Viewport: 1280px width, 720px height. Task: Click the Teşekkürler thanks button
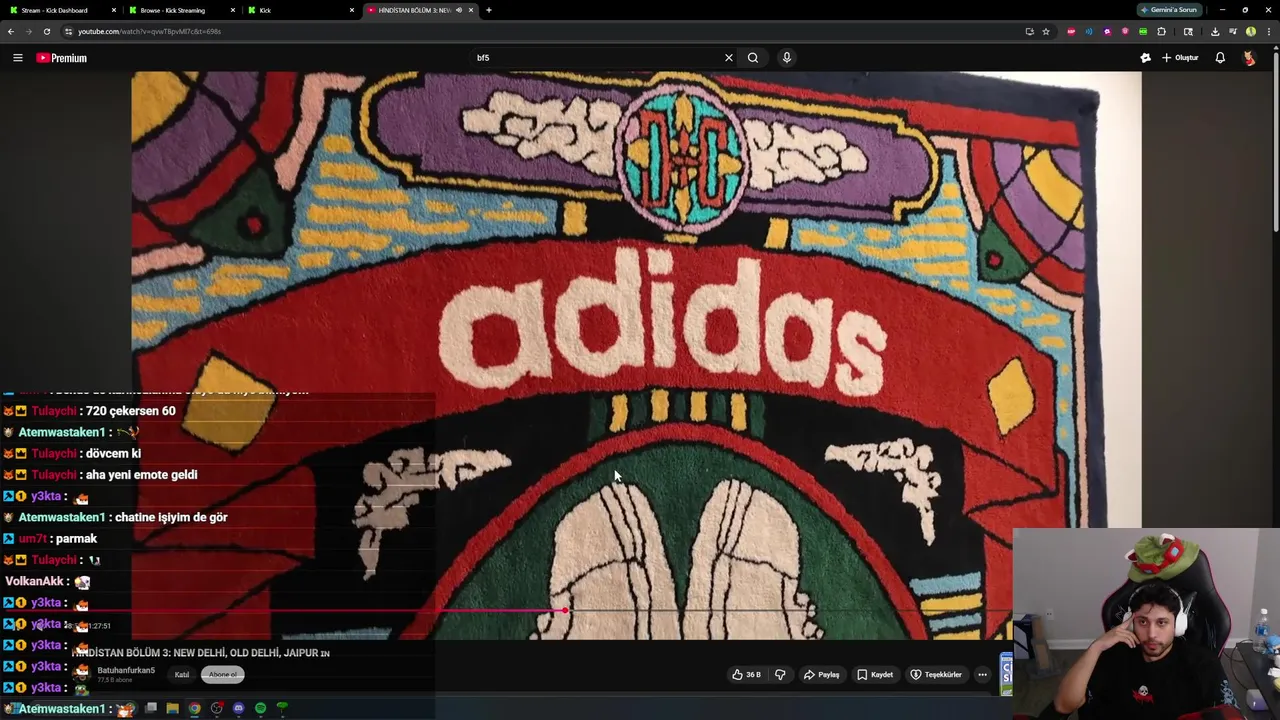[936, 675]
